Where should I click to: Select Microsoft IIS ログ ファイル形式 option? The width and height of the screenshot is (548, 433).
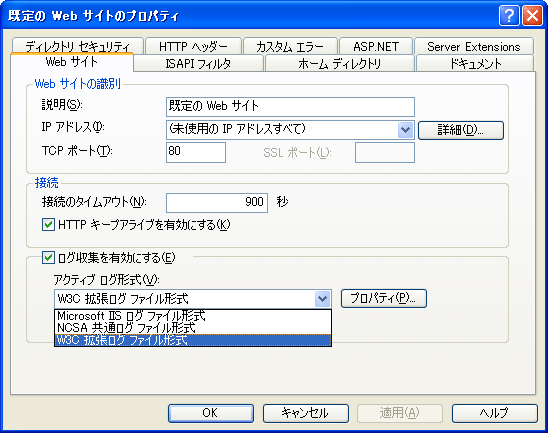(x=193, y=316)
